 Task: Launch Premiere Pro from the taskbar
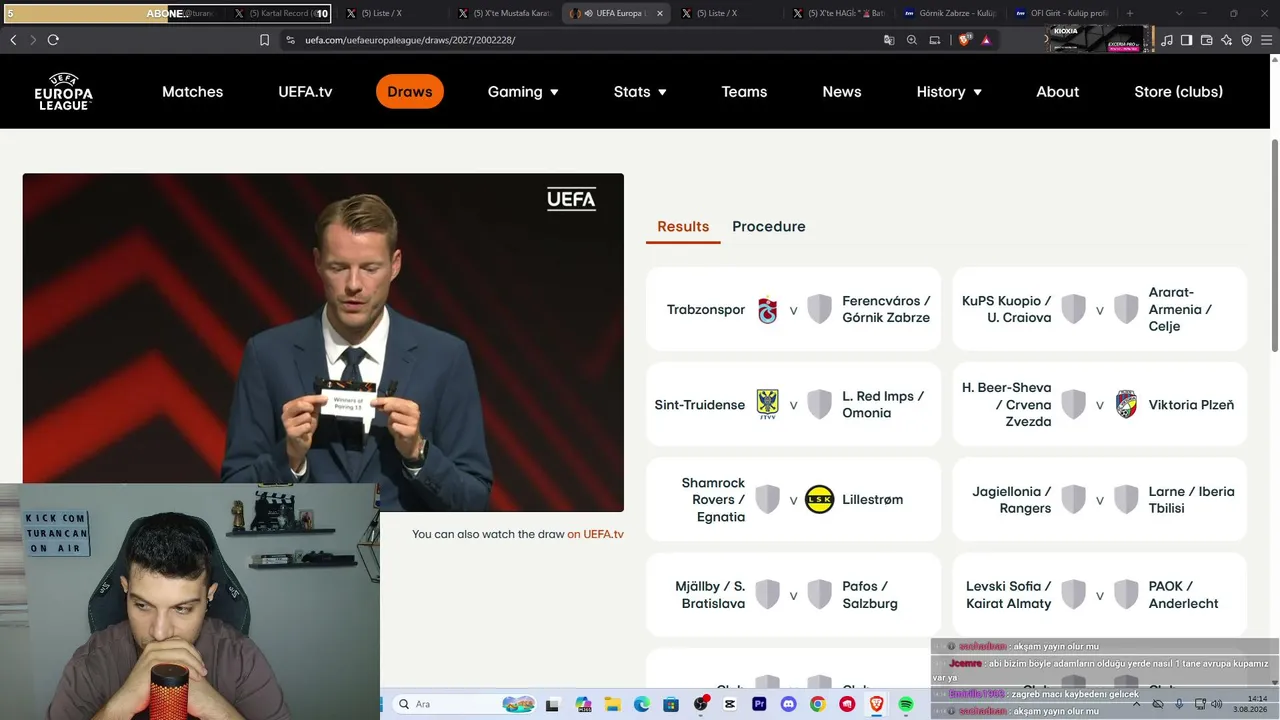pos(759,704)
